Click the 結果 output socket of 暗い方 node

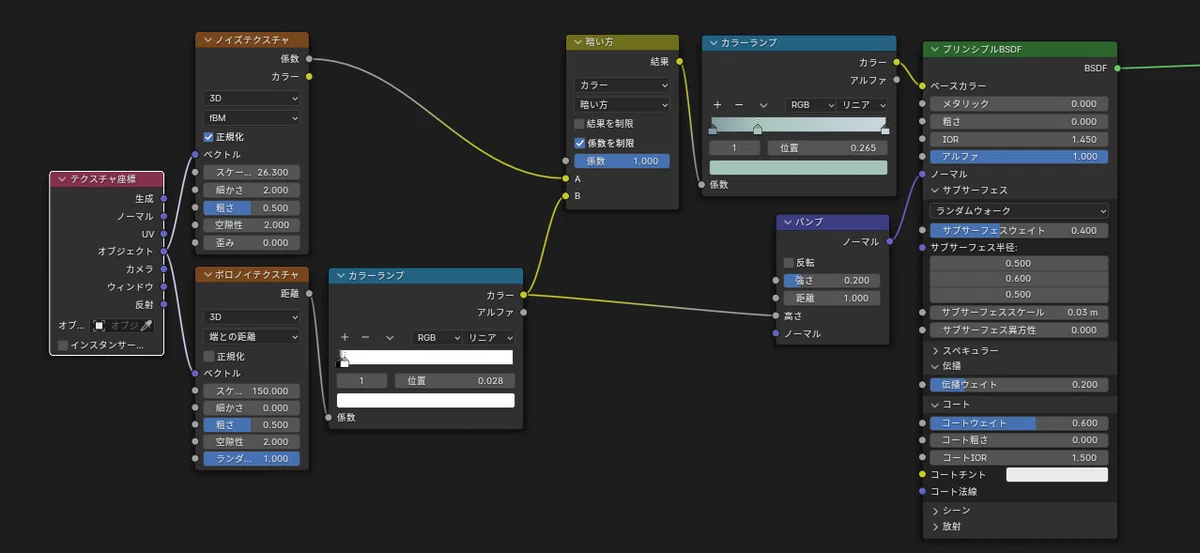[680, 62]
